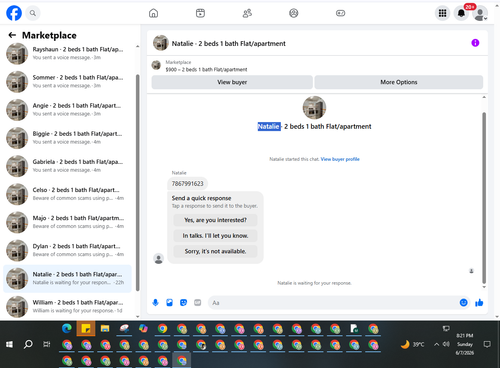Screen dimensions: 500x368
Task: Record a voice clip with microphone icon
Action: tap(155, 302)
